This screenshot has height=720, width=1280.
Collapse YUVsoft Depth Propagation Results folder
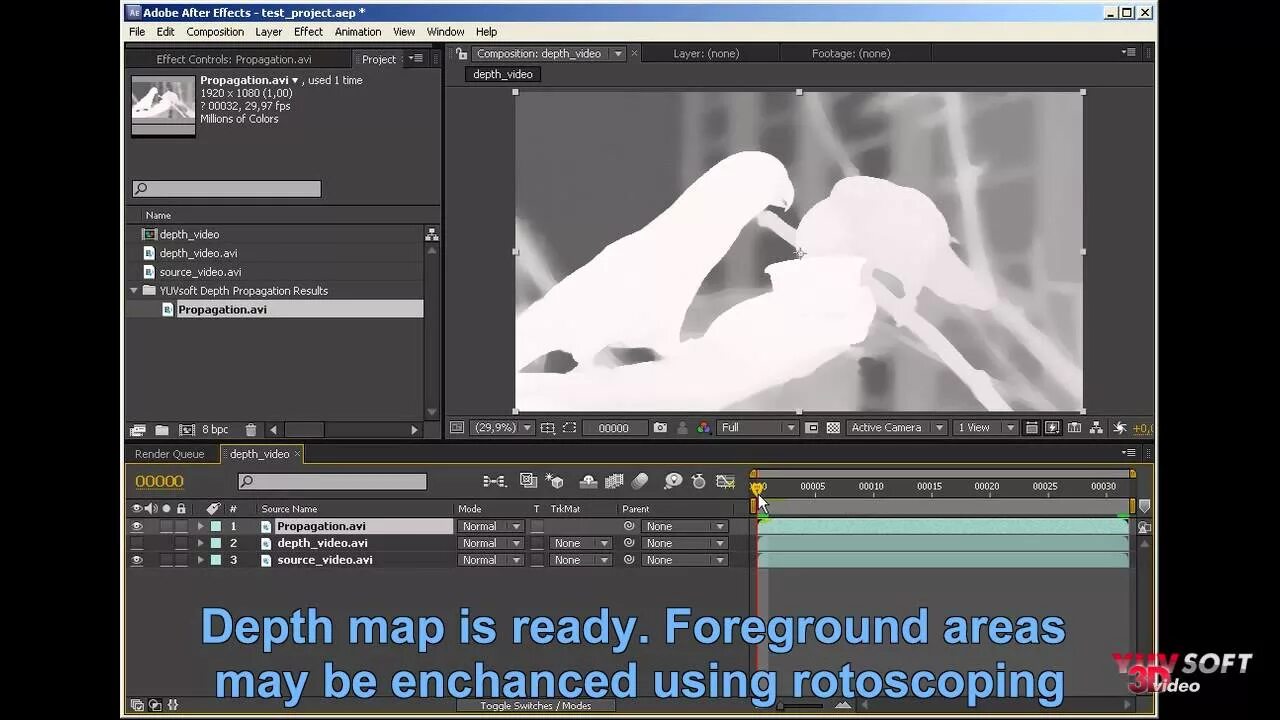pos(134,291)
